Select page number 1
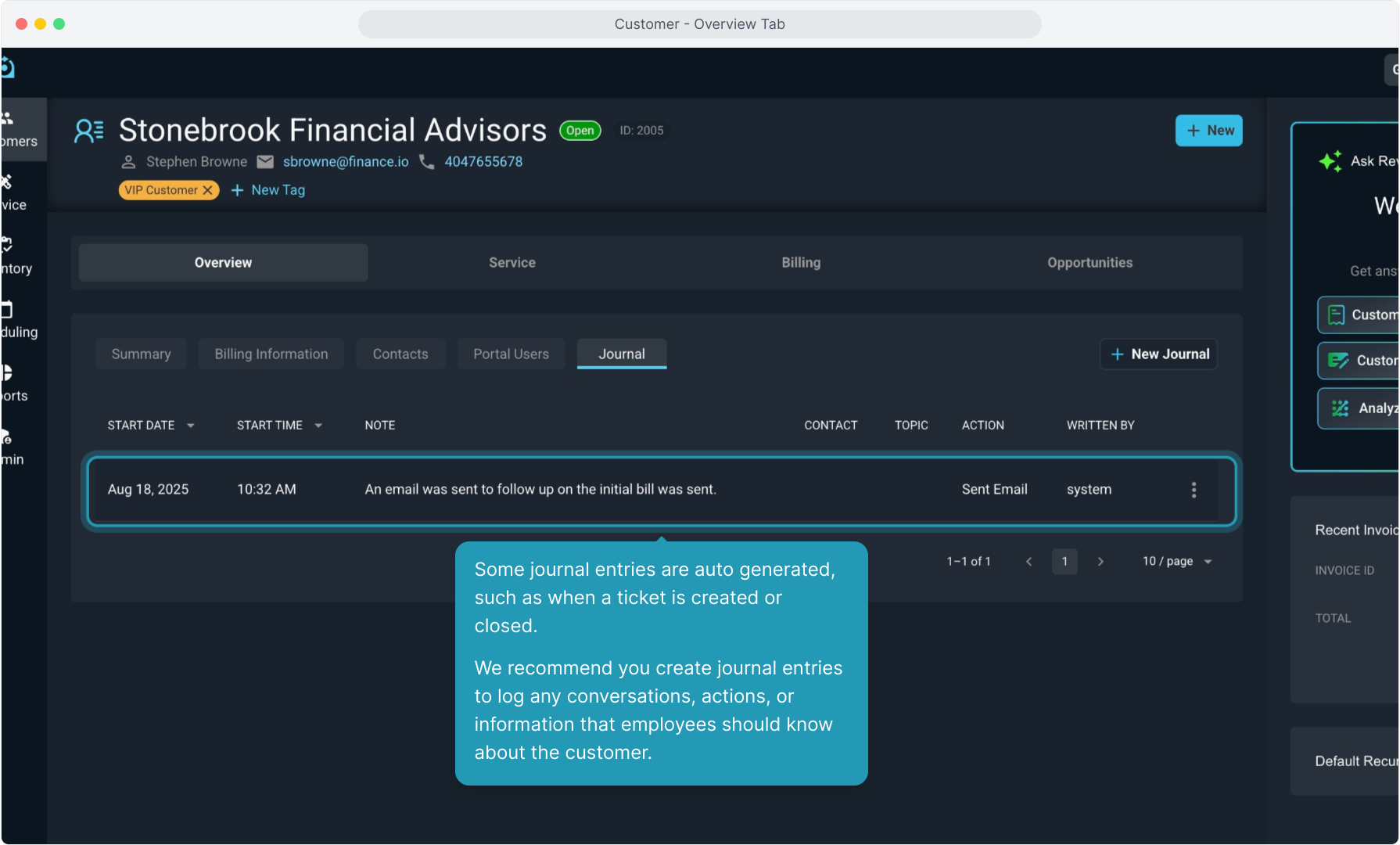 pos(1064,562)
